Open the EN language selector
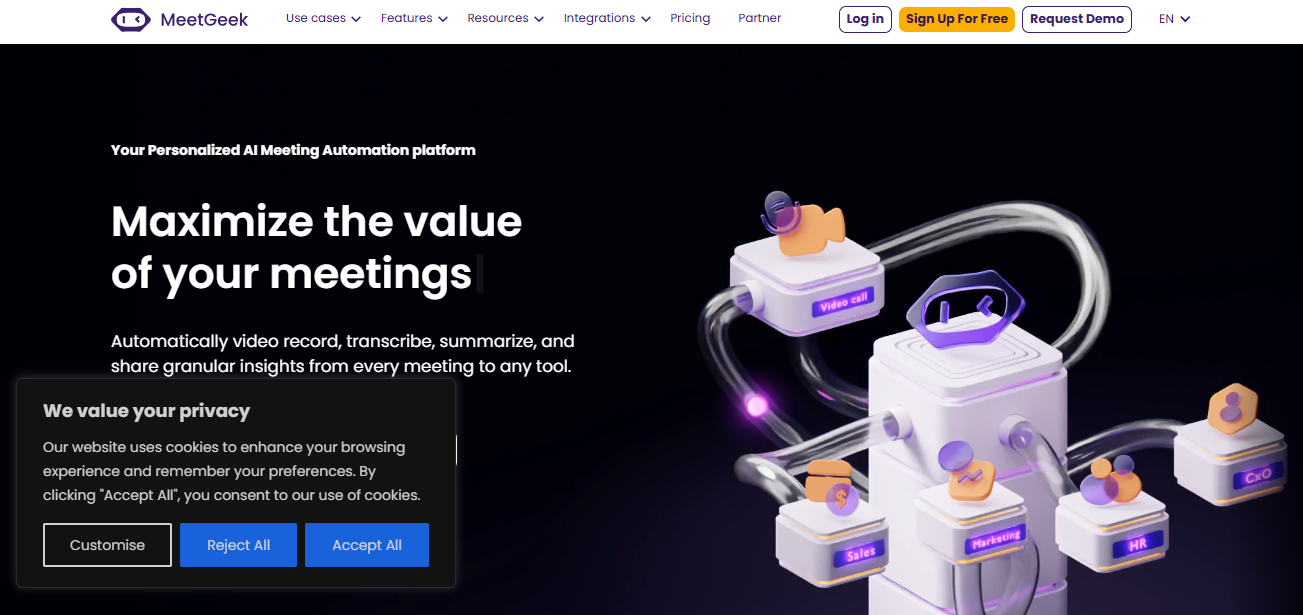This screenshot has height=615, width=1303. (1174, 19)
